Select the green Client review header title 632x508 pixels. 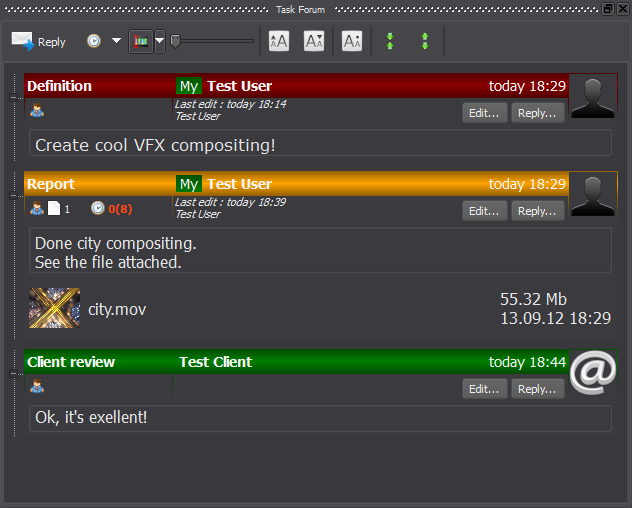click(71, 362)
